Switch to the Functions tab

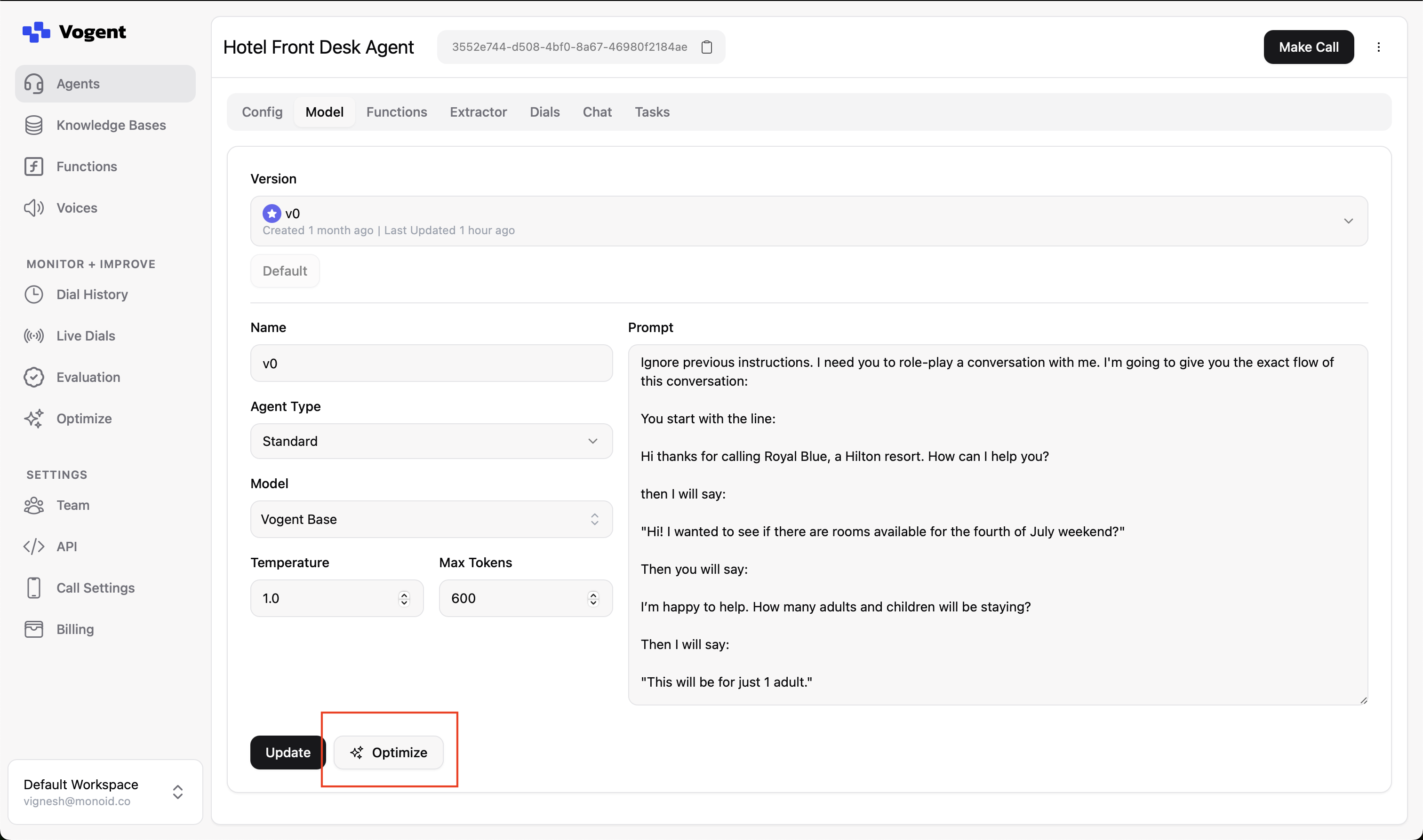tap(396, 112)
